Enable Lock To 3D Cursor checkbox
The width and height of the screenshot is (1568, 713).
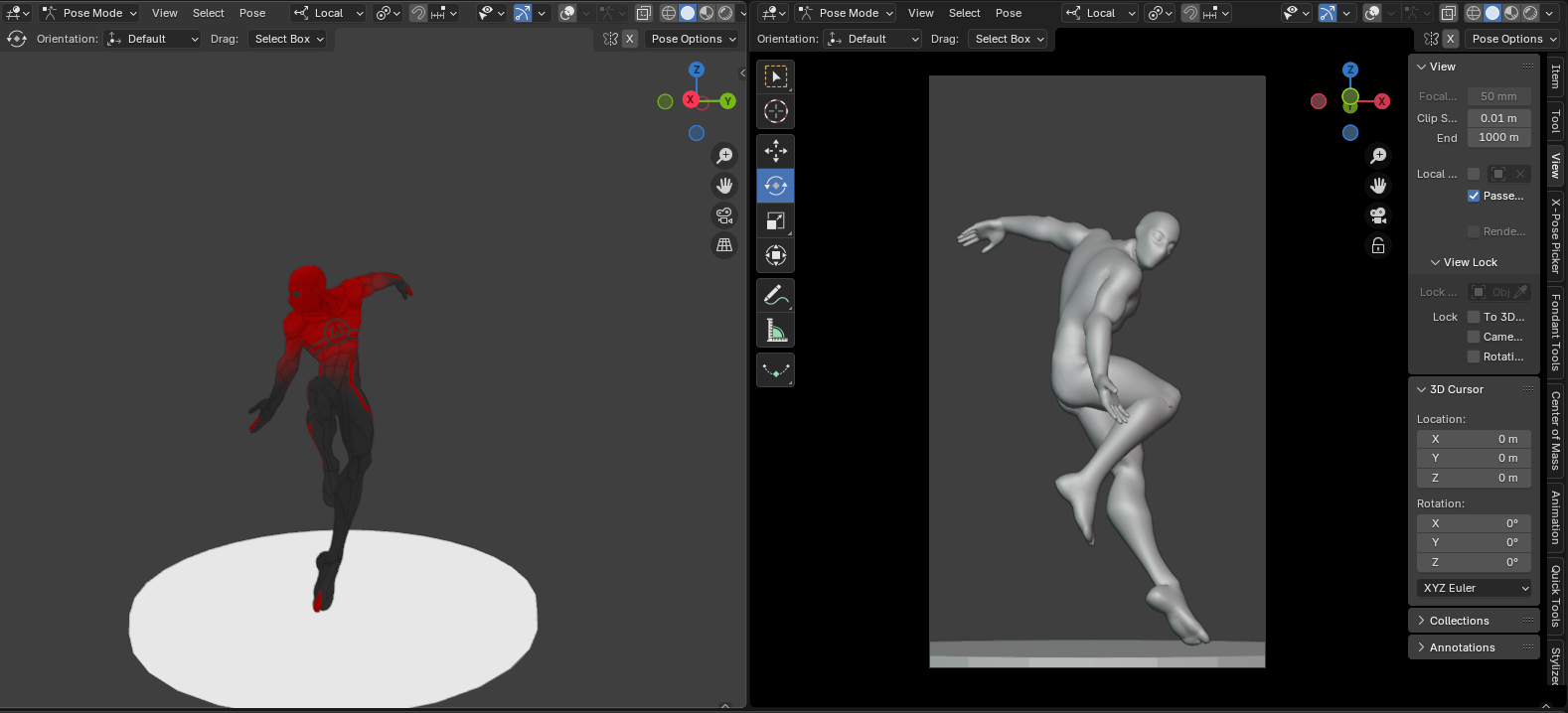pyautogui.click(x=1474, y=317)
